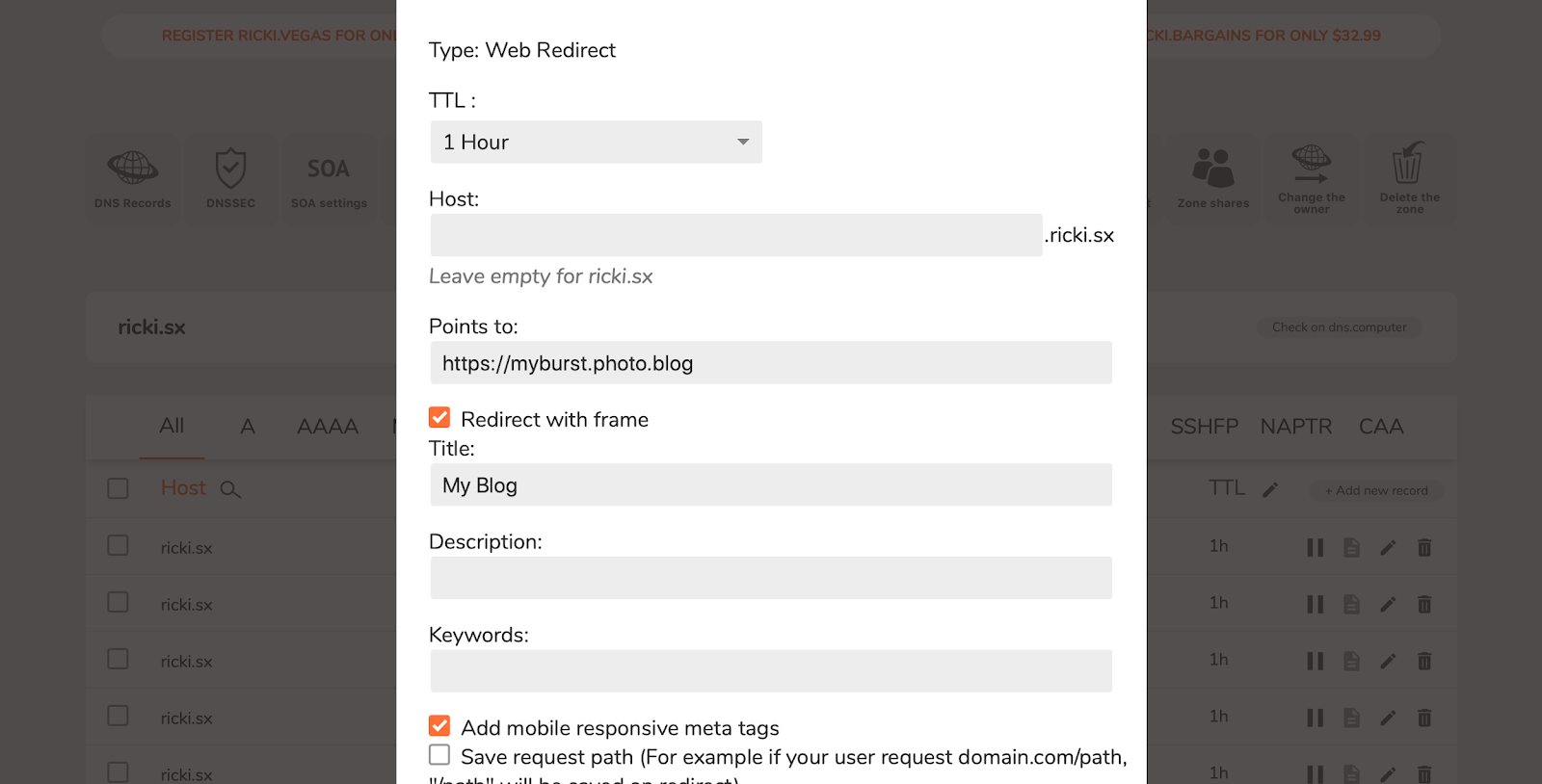
Task: Open Zone shares people icon
Action: coord(1212,169)
